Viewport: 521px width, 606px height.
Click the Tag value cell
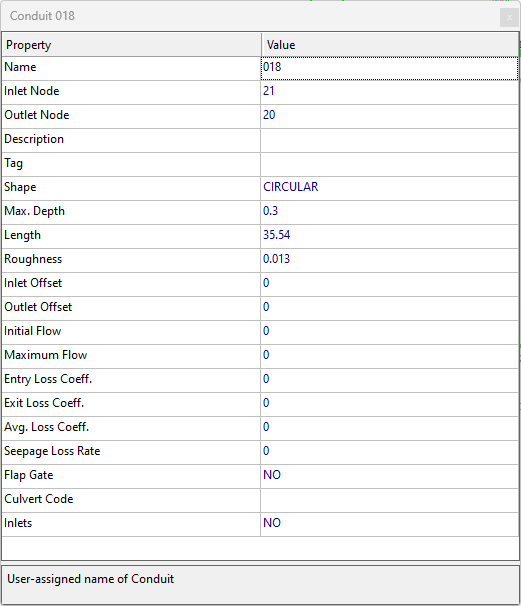click(x=390, y=164)
